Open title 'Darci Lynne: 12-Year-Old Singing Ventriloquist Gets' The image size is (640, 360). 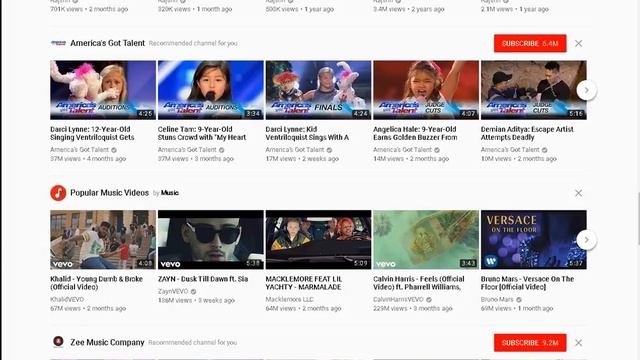coord(92,133)
